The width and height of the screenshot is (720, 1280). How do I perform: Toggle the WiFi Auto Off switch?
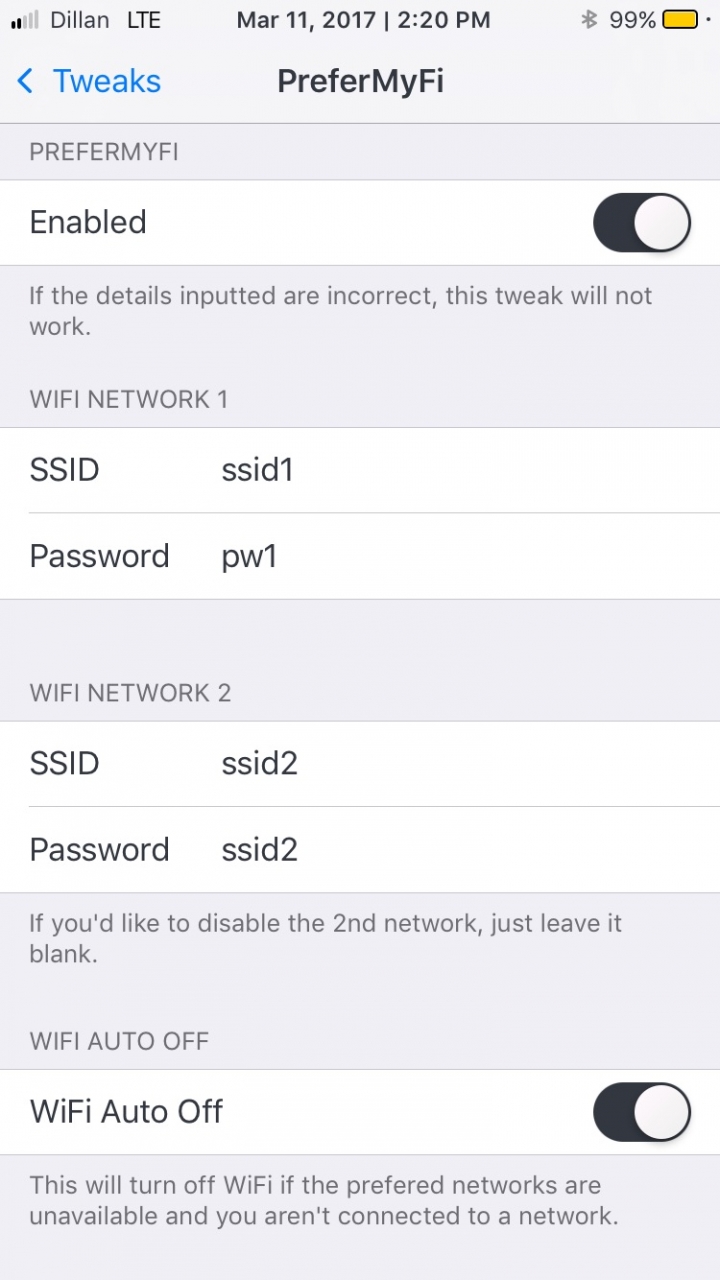coord(642,1112)
